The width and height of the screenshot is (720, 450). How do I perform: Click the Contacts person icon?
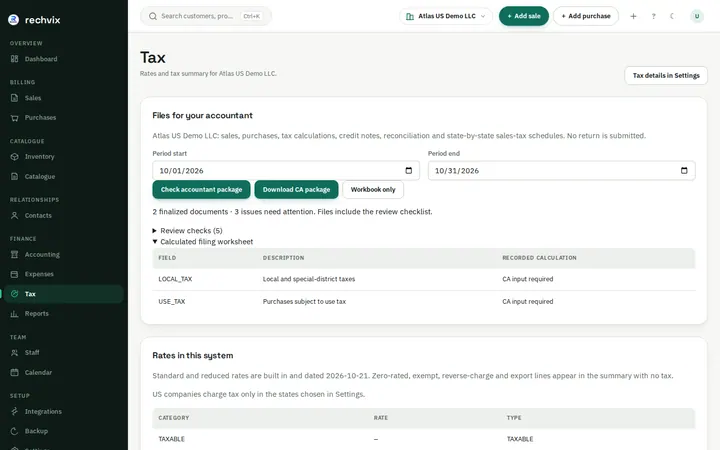click(15, 215)
